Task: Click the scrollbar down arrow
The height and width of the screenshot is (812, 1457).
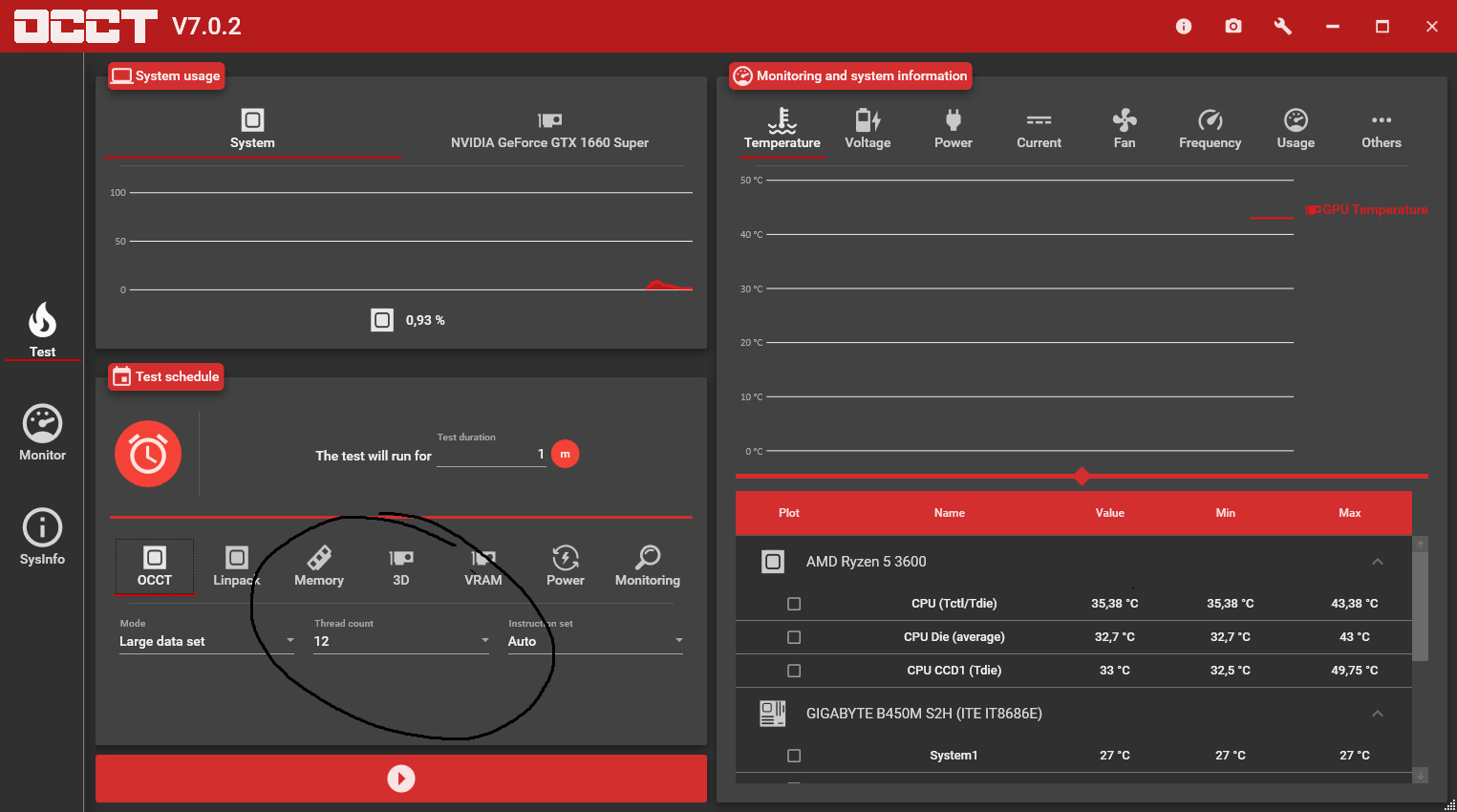Action: 1421,776
